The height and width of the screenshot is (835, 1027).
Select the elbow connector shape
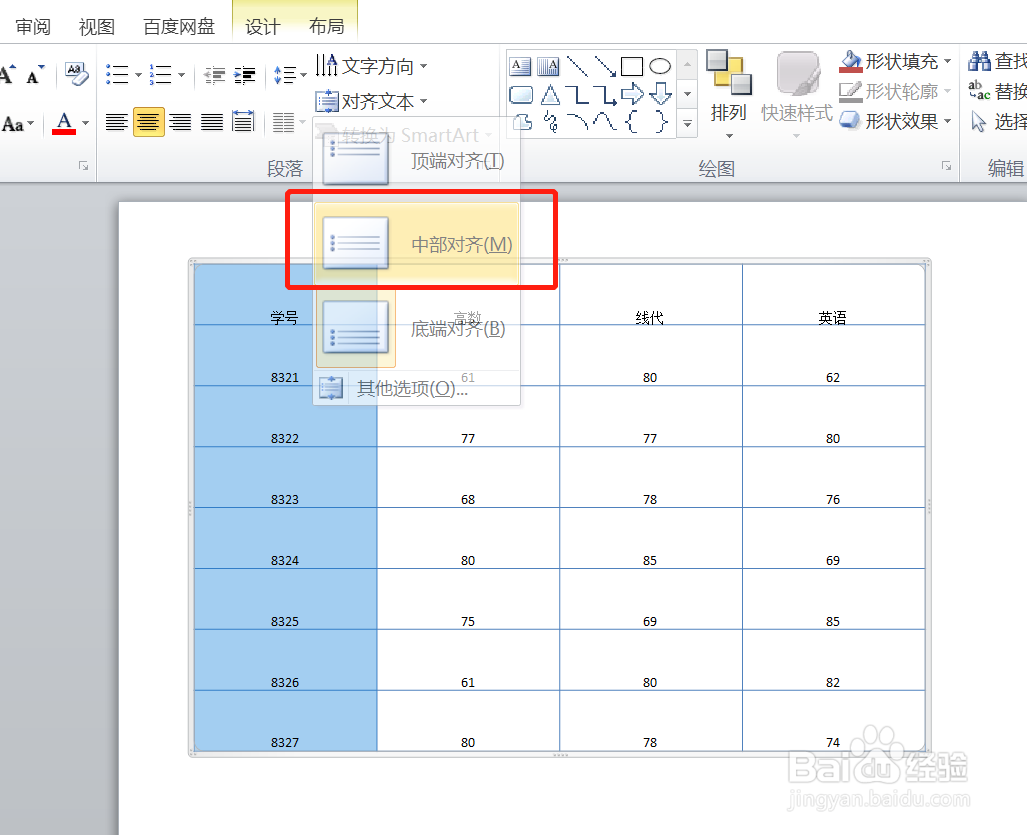point(577,95)
